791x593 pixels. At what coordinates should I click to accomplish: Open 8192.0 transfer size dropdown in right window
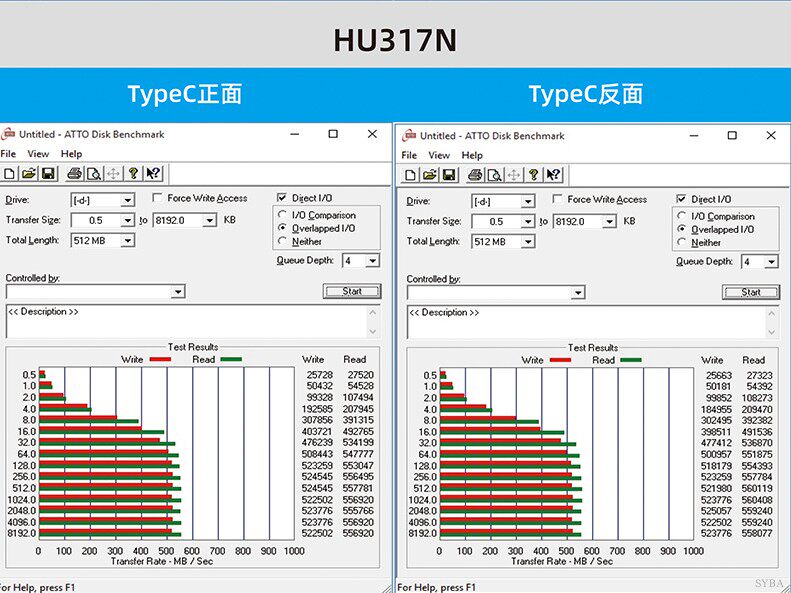(x=610, y=222)
